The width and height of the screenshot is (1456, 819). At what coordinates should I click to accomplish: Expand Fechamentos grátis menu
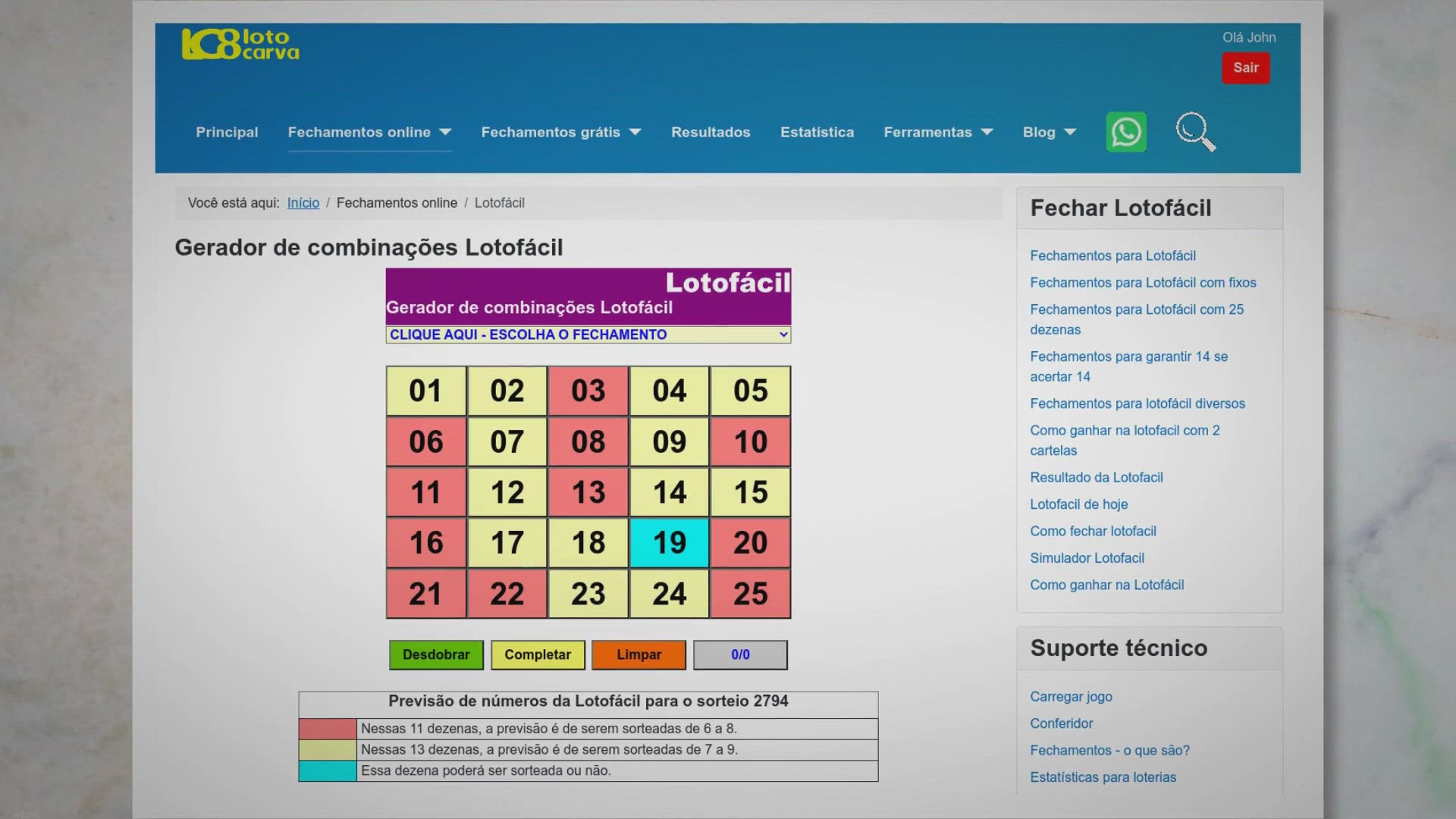[561, 132]
